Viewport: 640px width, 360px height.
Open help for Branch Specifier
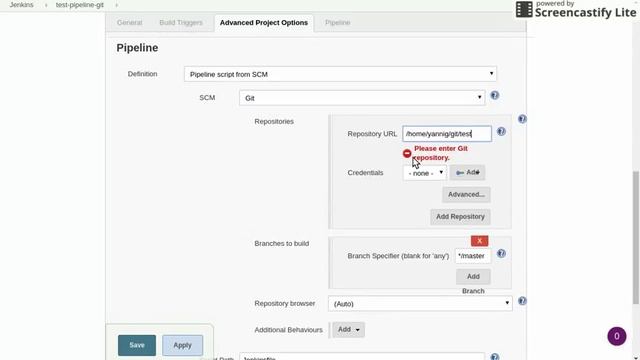501,253
